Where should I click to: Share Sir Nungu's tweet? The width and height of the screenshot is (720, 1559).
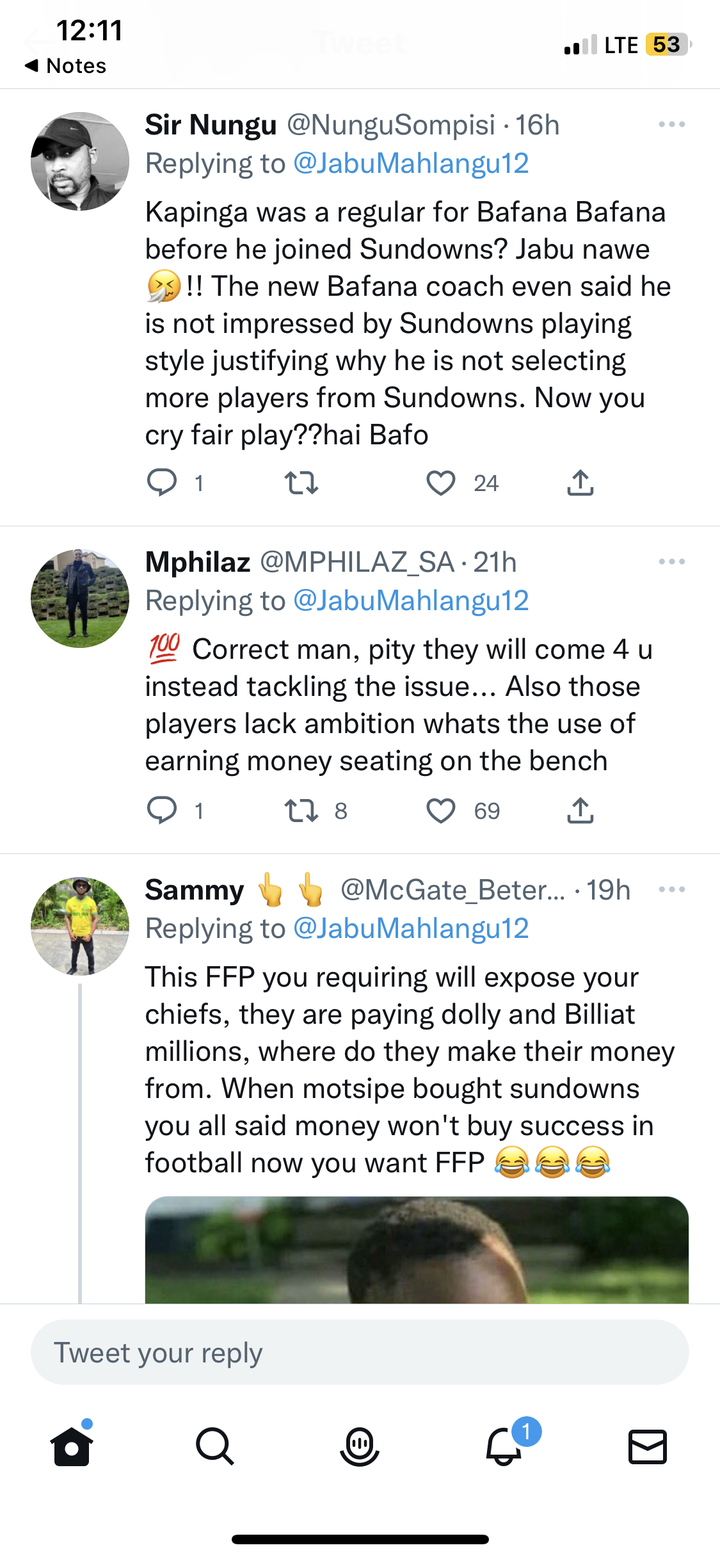click(580, 483)
